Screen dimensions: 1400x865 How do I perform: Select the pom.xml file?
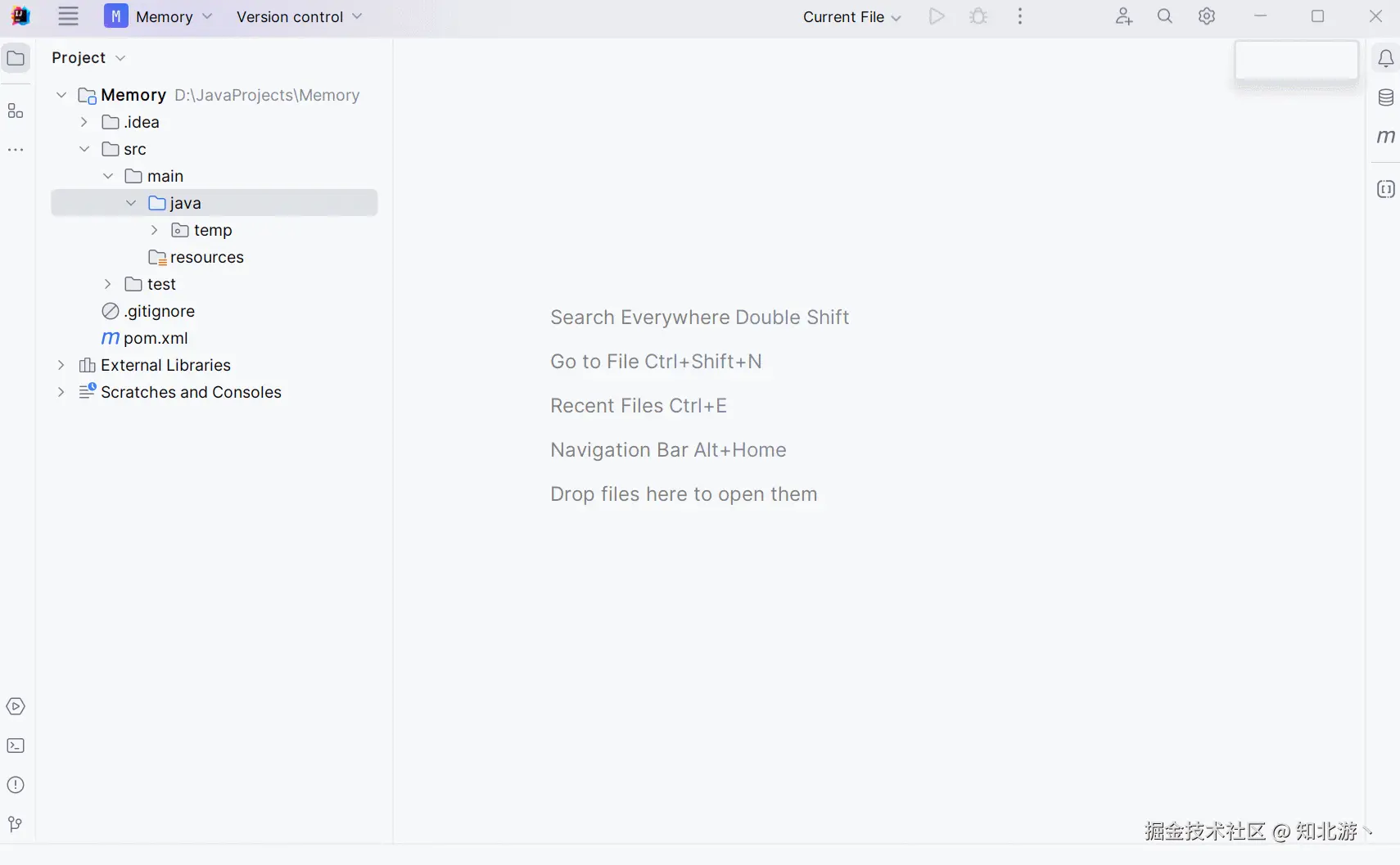point(215,338)
